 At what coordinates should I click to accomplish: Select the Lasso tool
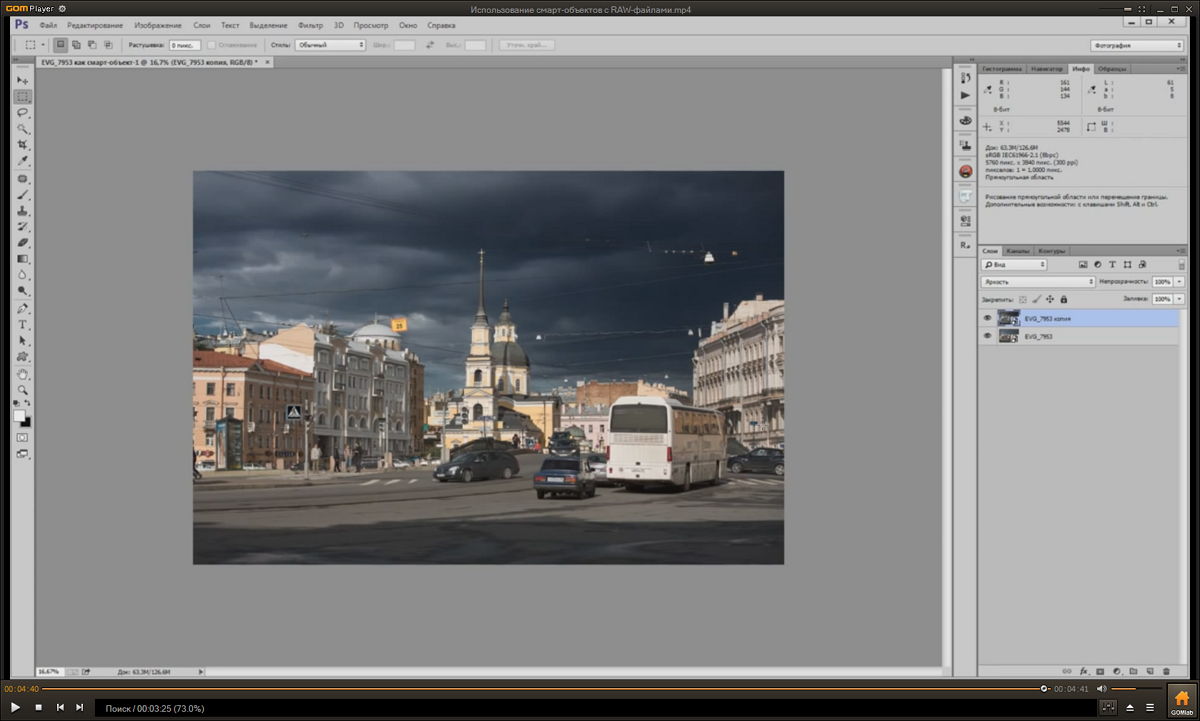point(22,113)
